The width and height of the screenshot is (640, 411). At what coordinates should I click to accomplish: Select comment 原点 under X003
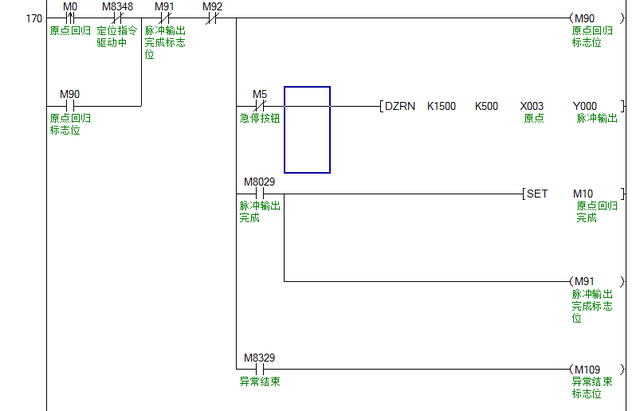click(534, 118)
